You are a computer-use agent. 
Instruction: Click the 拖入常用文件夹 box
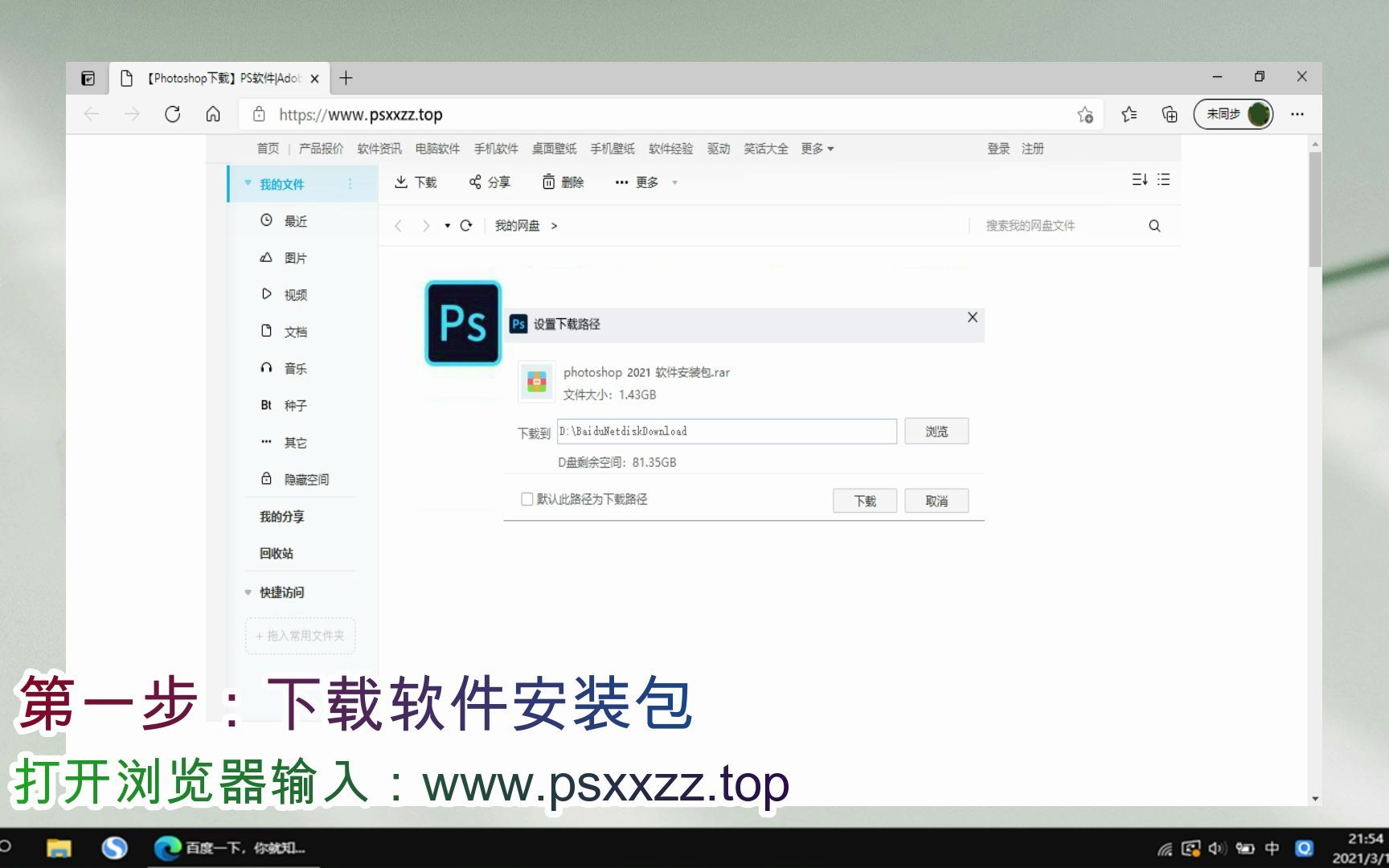(x=300, y=636)
